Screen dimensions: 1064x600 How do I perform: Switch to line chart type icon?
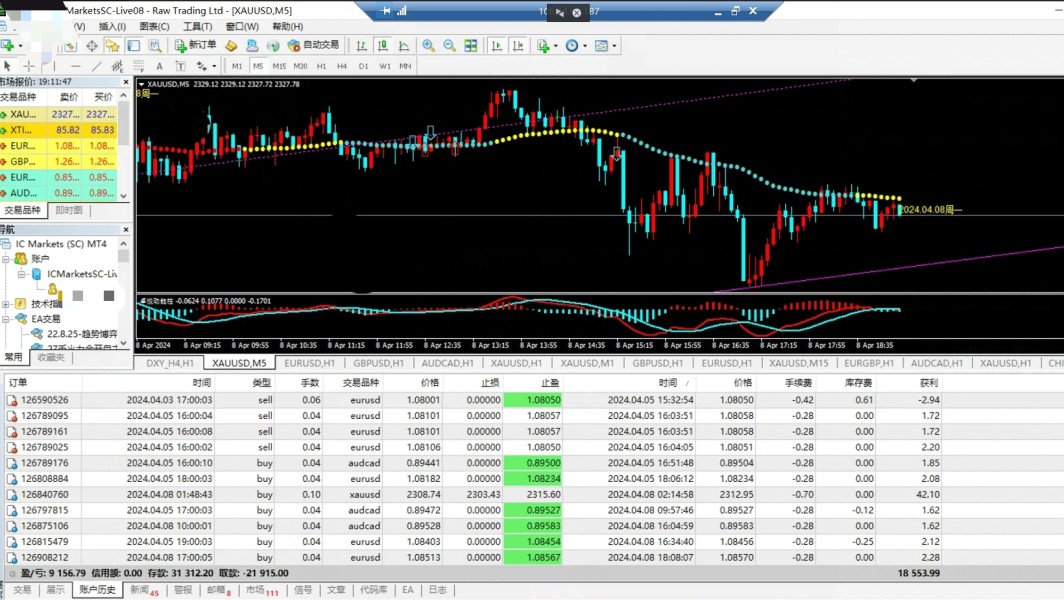[x=404, y=45]
